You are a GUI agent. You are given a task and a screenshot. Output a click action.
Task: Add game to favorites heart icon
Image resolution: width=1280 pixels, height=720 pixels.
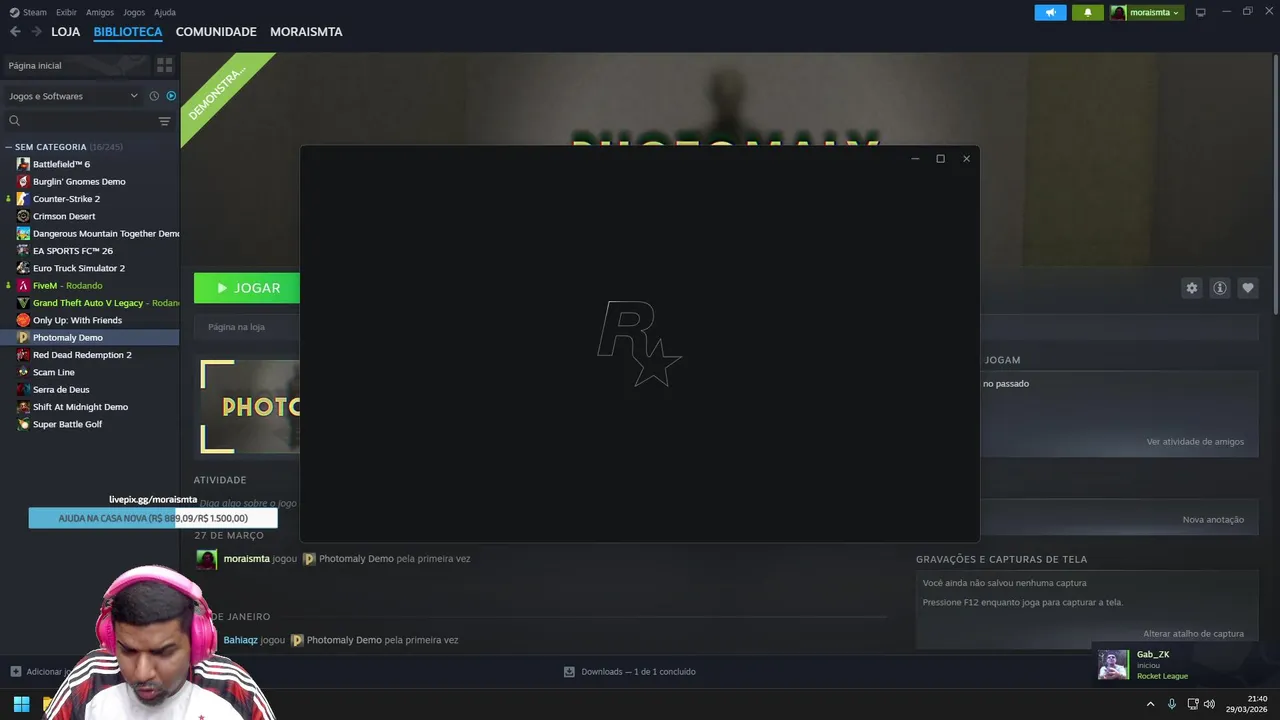tap(1248, 288)
